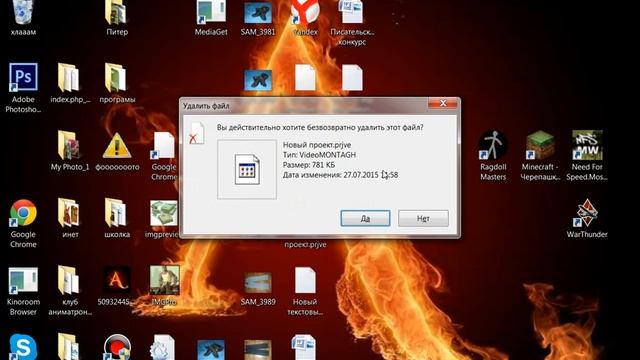Image resolution: width=640 pixels, height=360 pixels.
Task: Launch the Skype shortcut
Action: pyautogui.click(x=23, y=347)
